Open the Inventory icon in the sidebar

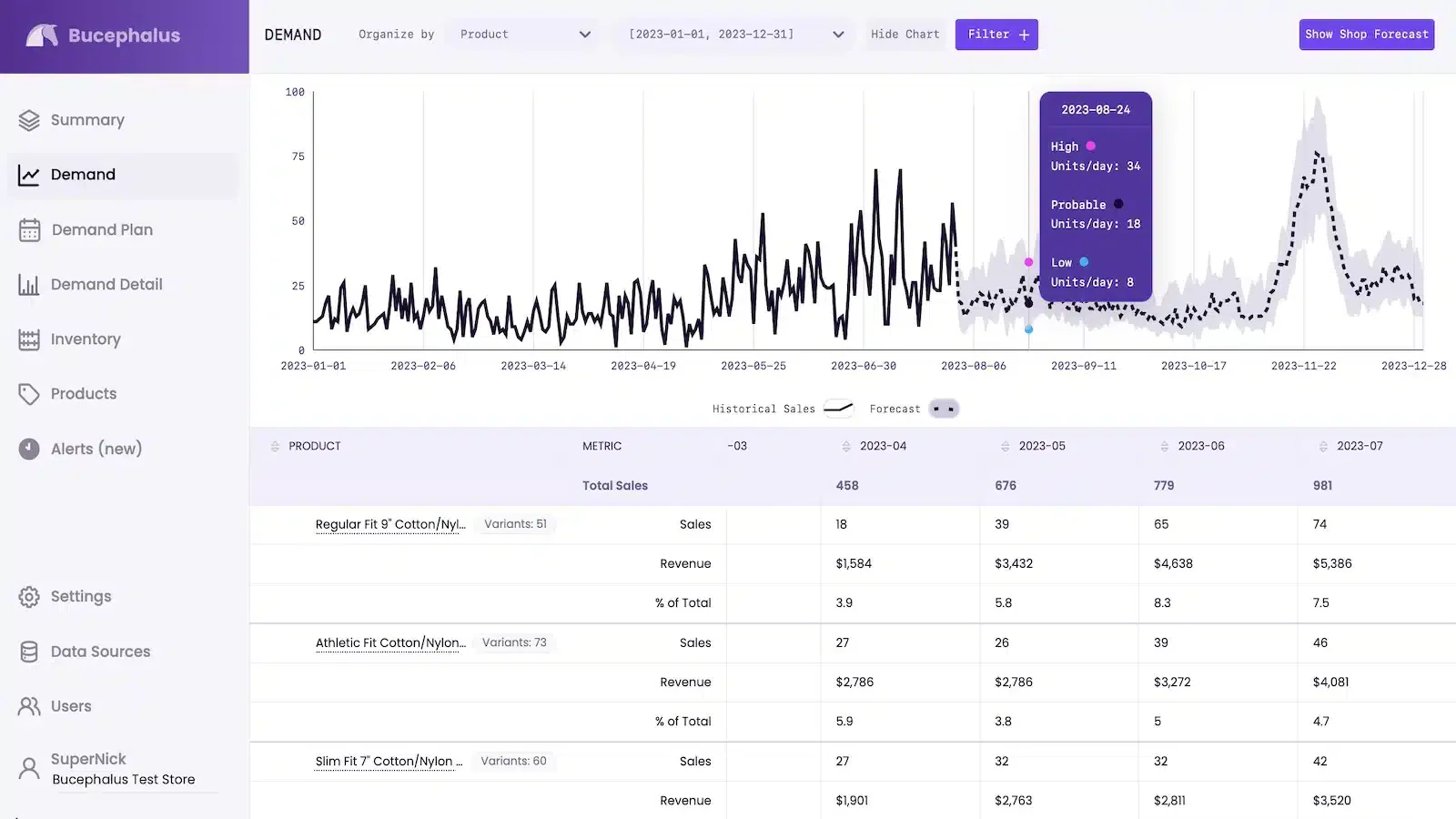29,339
